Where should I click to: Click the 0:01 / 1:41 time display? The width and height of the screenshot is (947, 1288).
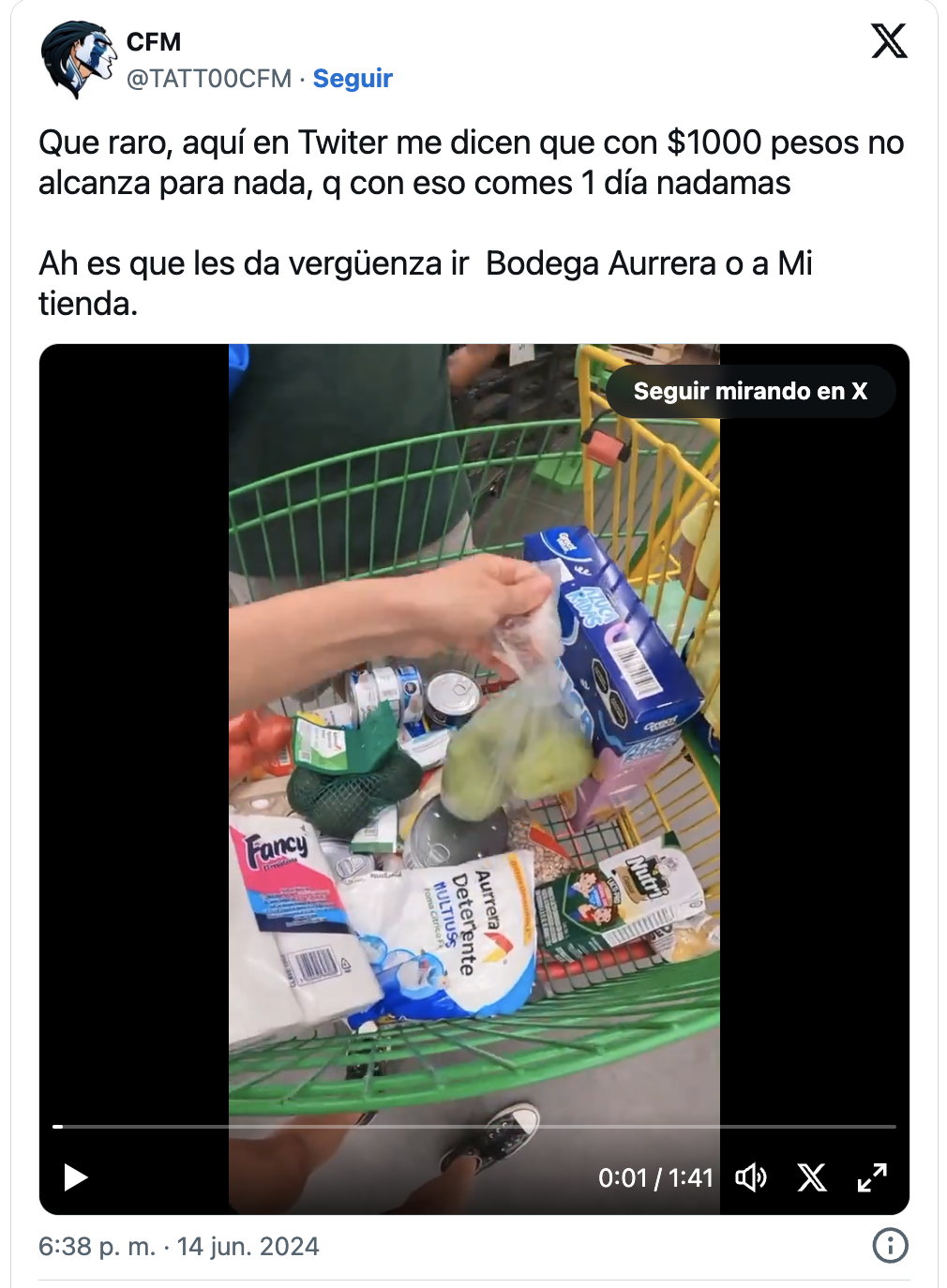point(655,1177)
